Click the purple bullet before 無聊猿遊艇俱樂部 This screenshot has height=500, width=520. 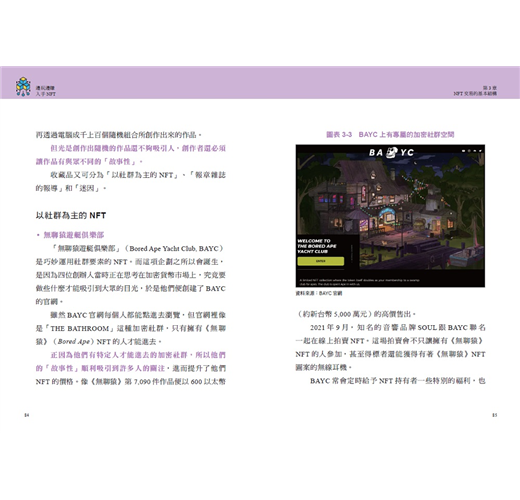tap(38, 235)
